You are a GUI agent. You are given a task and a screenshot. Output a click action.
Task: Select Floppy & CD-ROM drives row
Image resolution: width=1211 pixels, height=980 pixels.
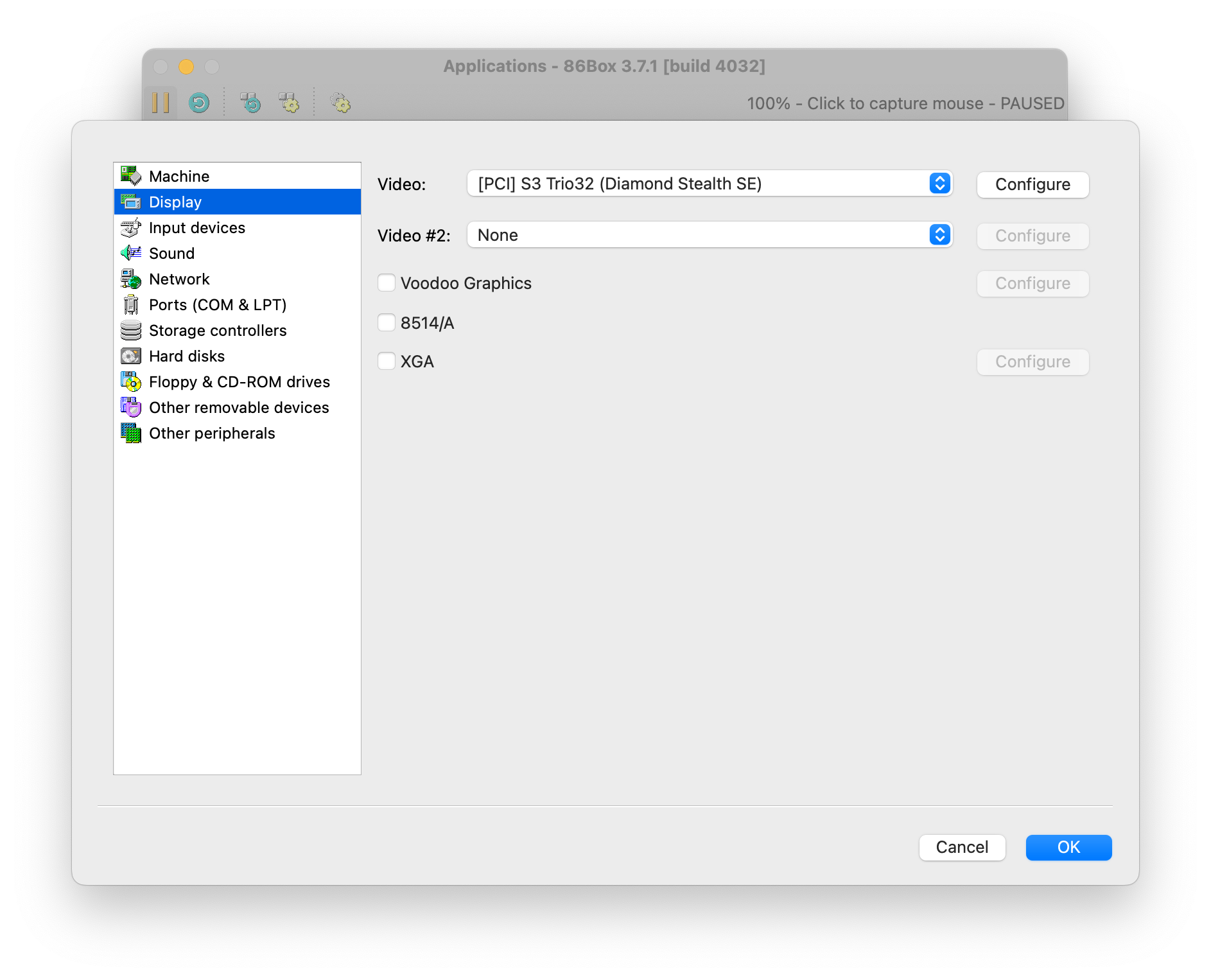coord(237,381)
